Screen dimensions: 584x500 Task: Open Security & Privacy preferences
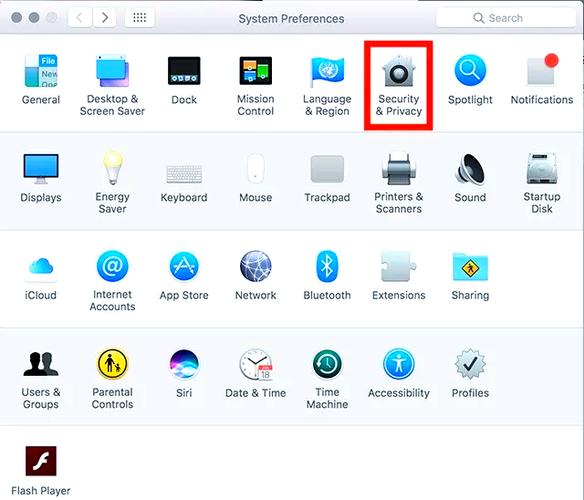399,86
